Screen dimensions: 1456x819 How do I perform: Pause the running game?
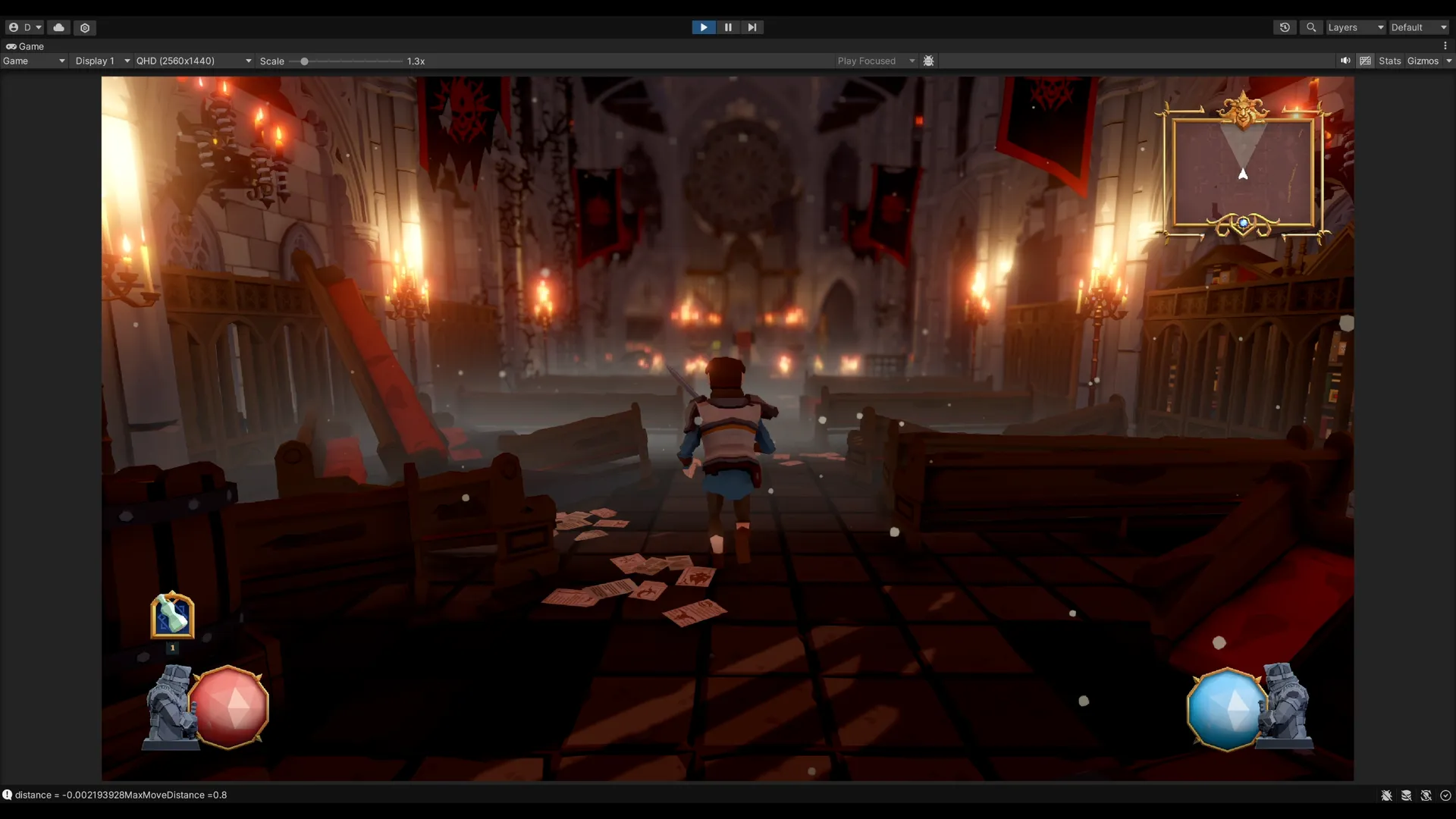coord(728,27)
